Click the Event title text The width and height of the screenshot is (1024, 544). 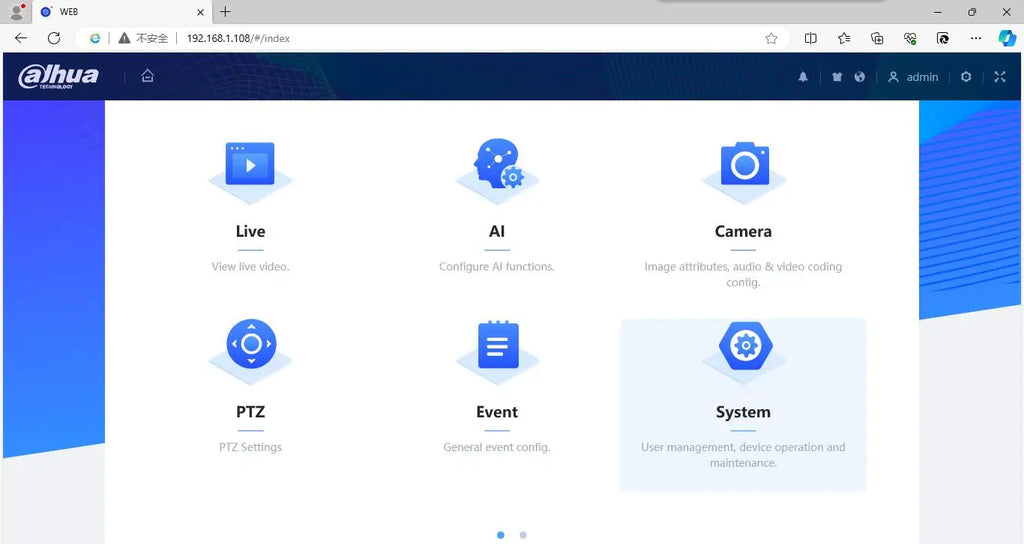pos(497,411)
